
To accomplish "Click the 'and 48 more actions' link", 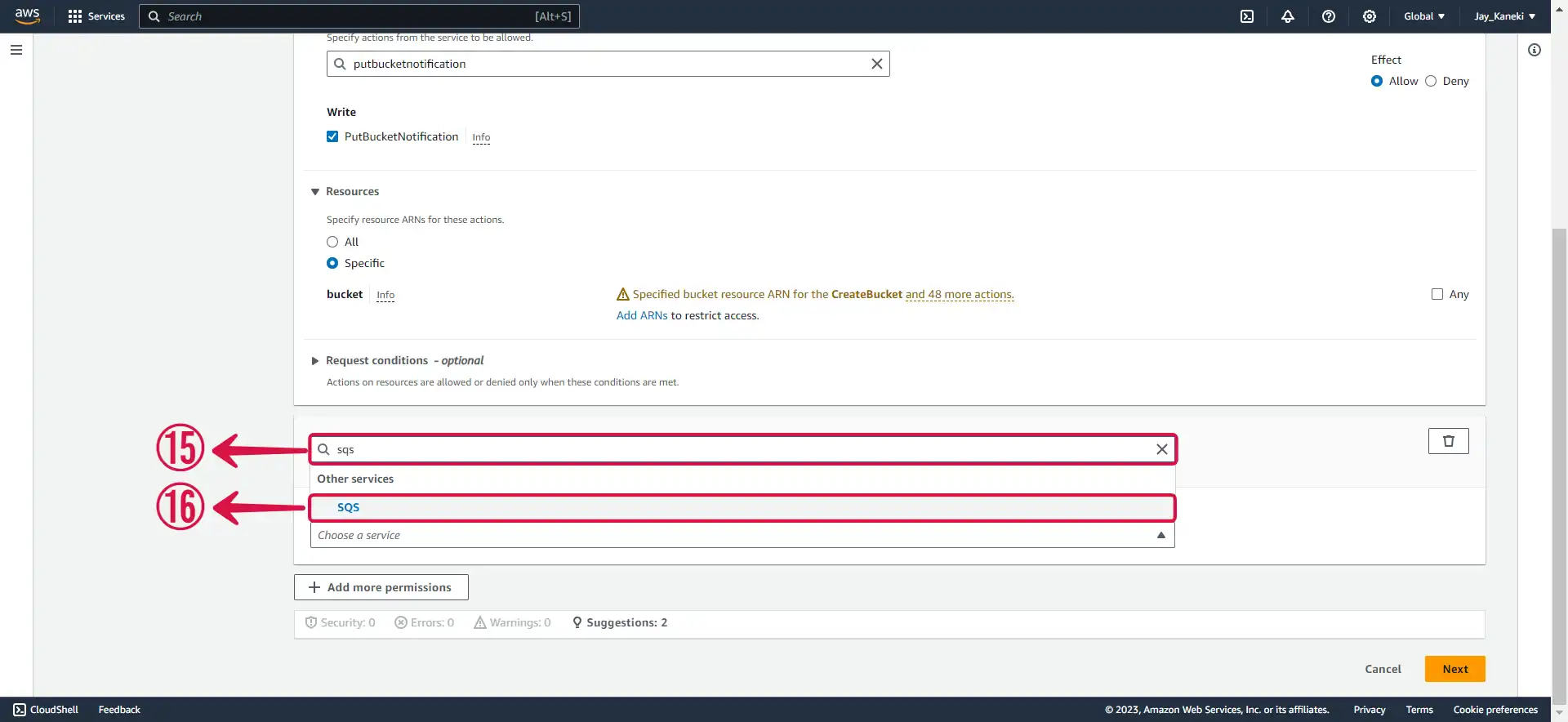I will [960, 294].
